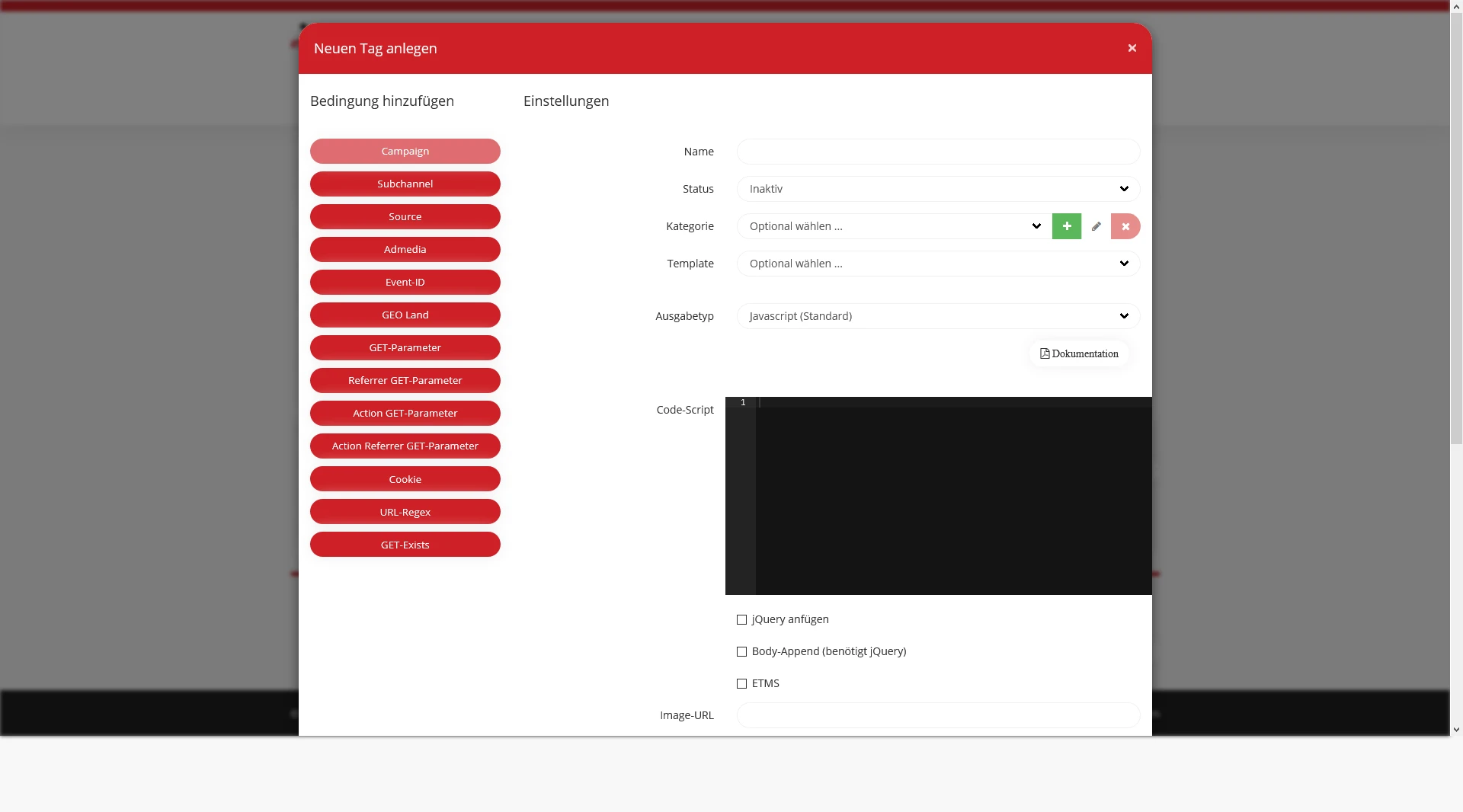Choose the Cookie condition button
Image resolution: width=1463 pixels, height=812 pixels.
pyautogui.click(x=405, y=479)
